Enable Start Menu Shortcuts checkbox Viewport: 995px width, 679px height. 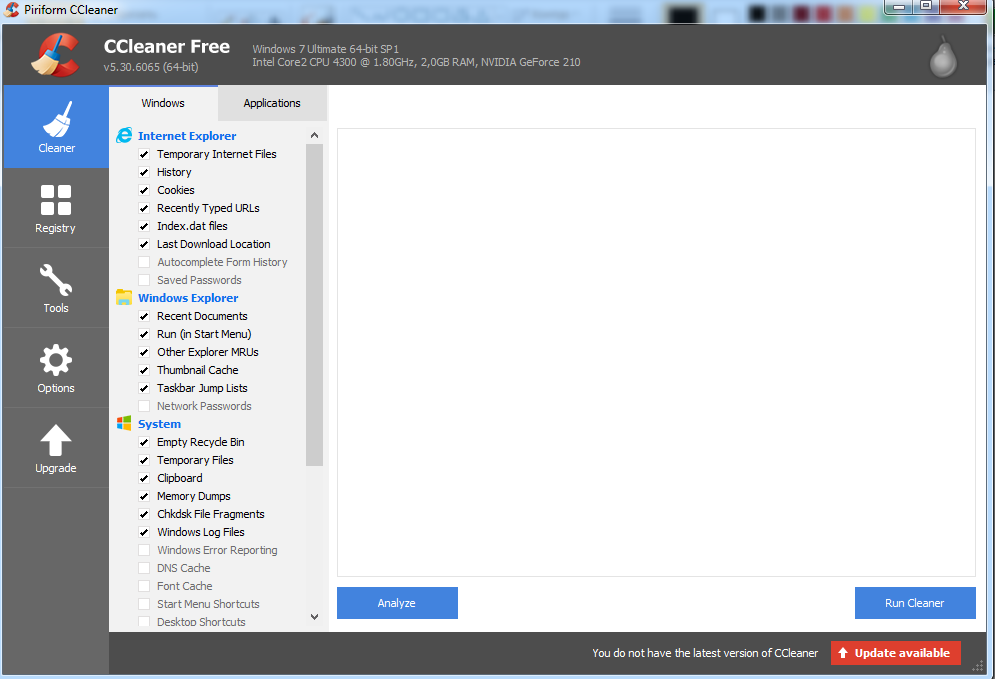point(144,604)
